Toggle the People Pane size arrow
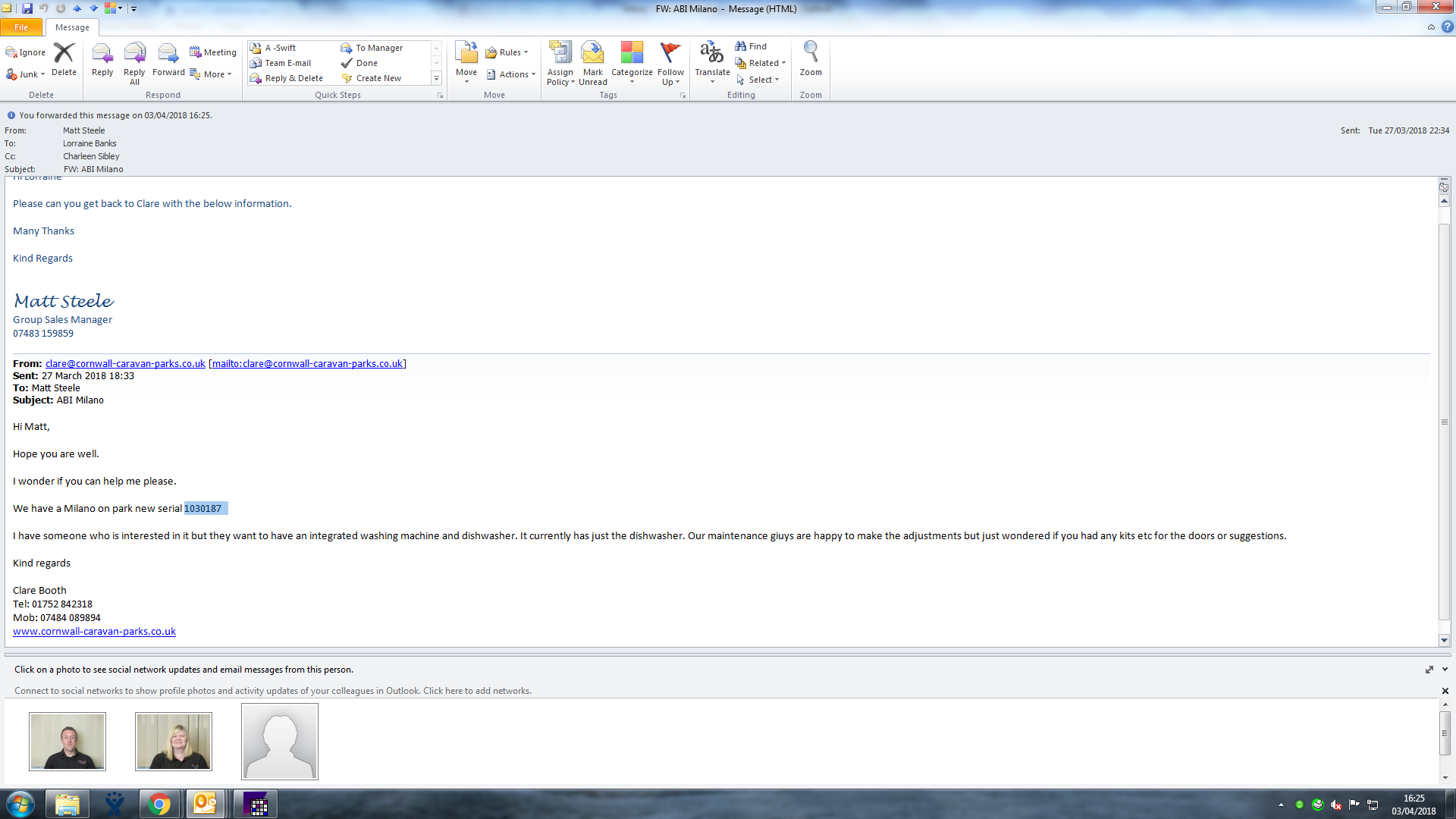Screen dimensions: 1456x819 [1429, 670]
